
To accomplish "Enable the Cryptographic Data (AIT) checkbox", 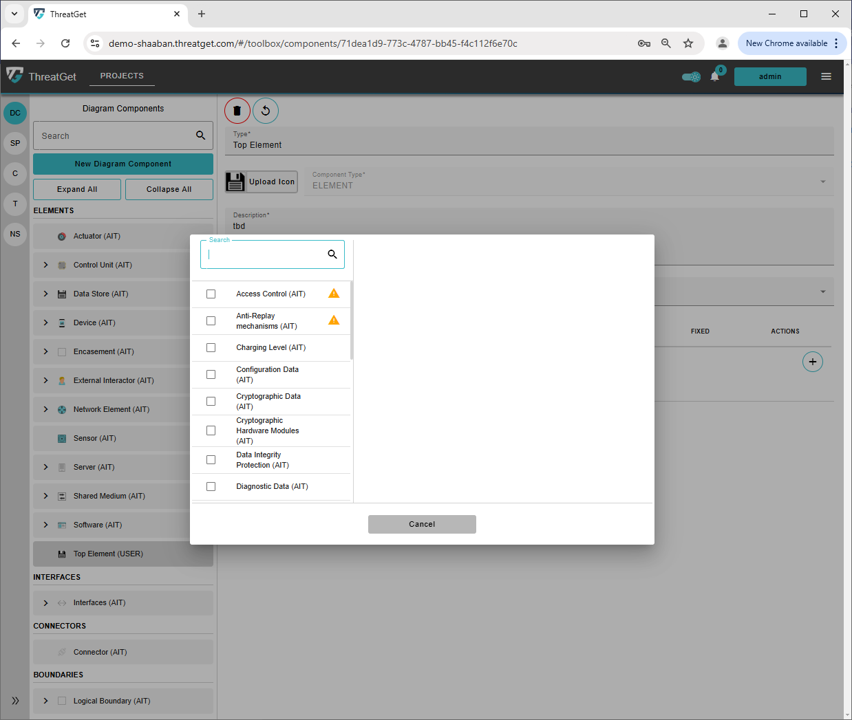I will point(210,401).
